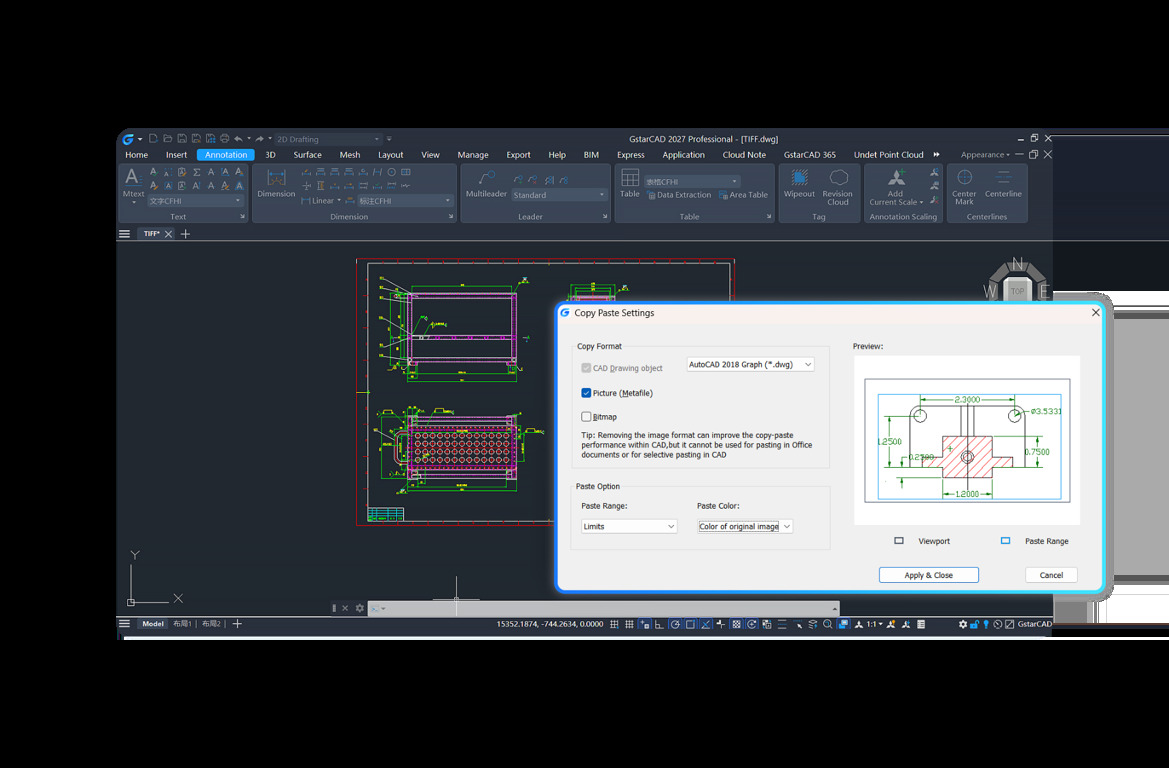Switch to the Insert ribbon tab

pyautogui.click(x=177, y=155)
